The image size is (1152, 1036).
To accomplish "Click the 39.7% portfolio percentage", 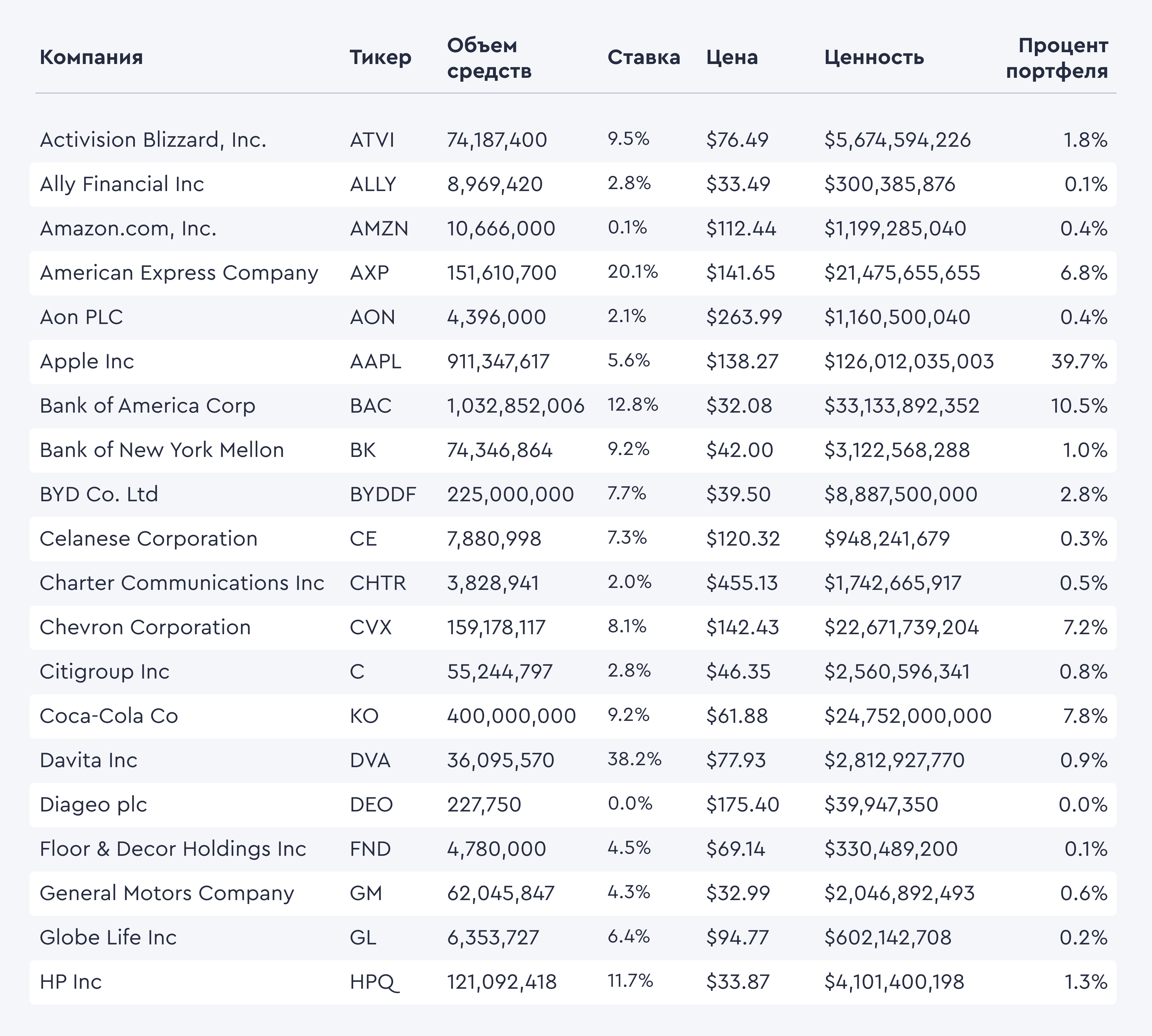I will click(1079, 361).
